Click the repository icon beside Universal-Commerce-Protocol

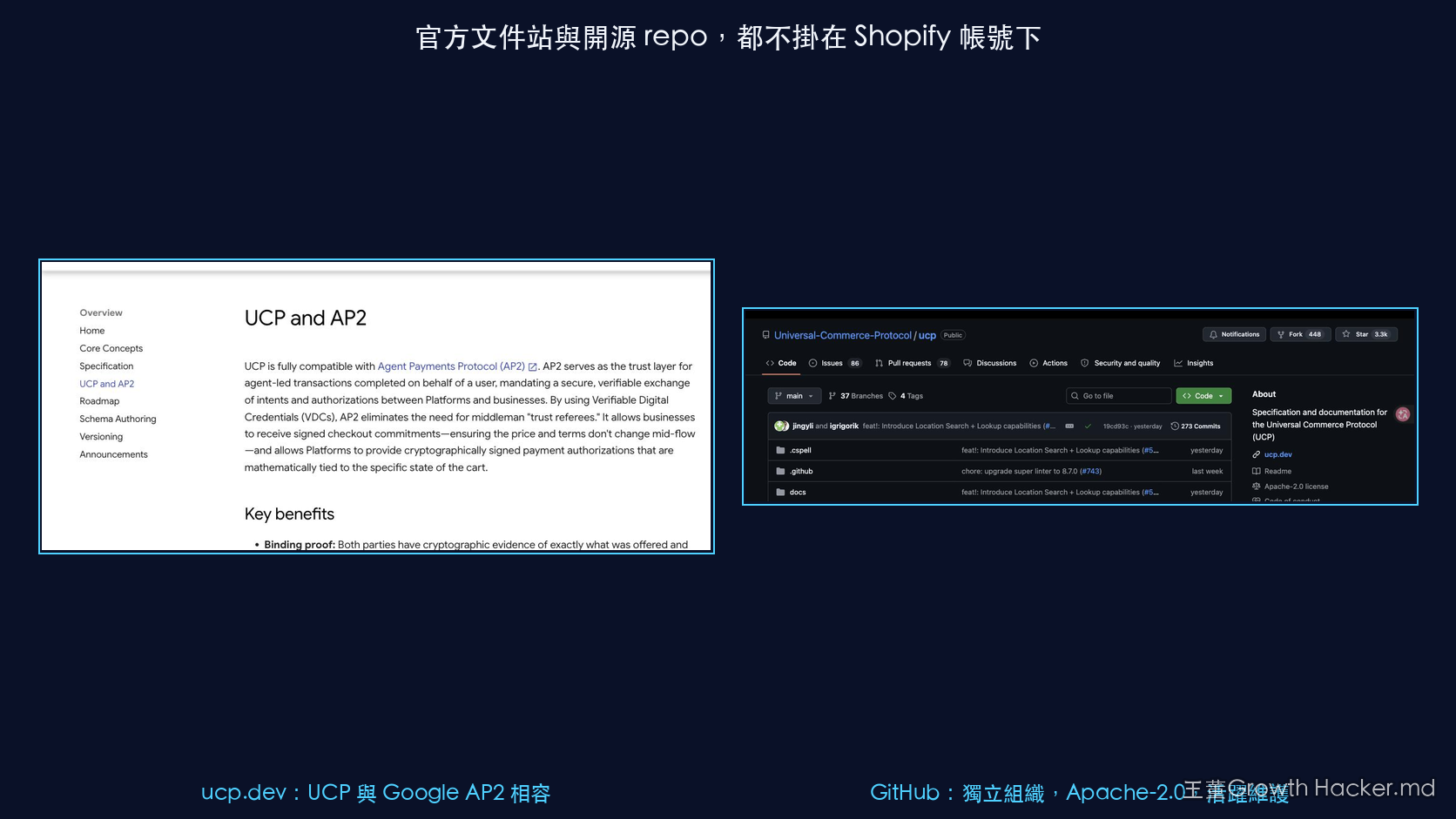tap(766, 335)
